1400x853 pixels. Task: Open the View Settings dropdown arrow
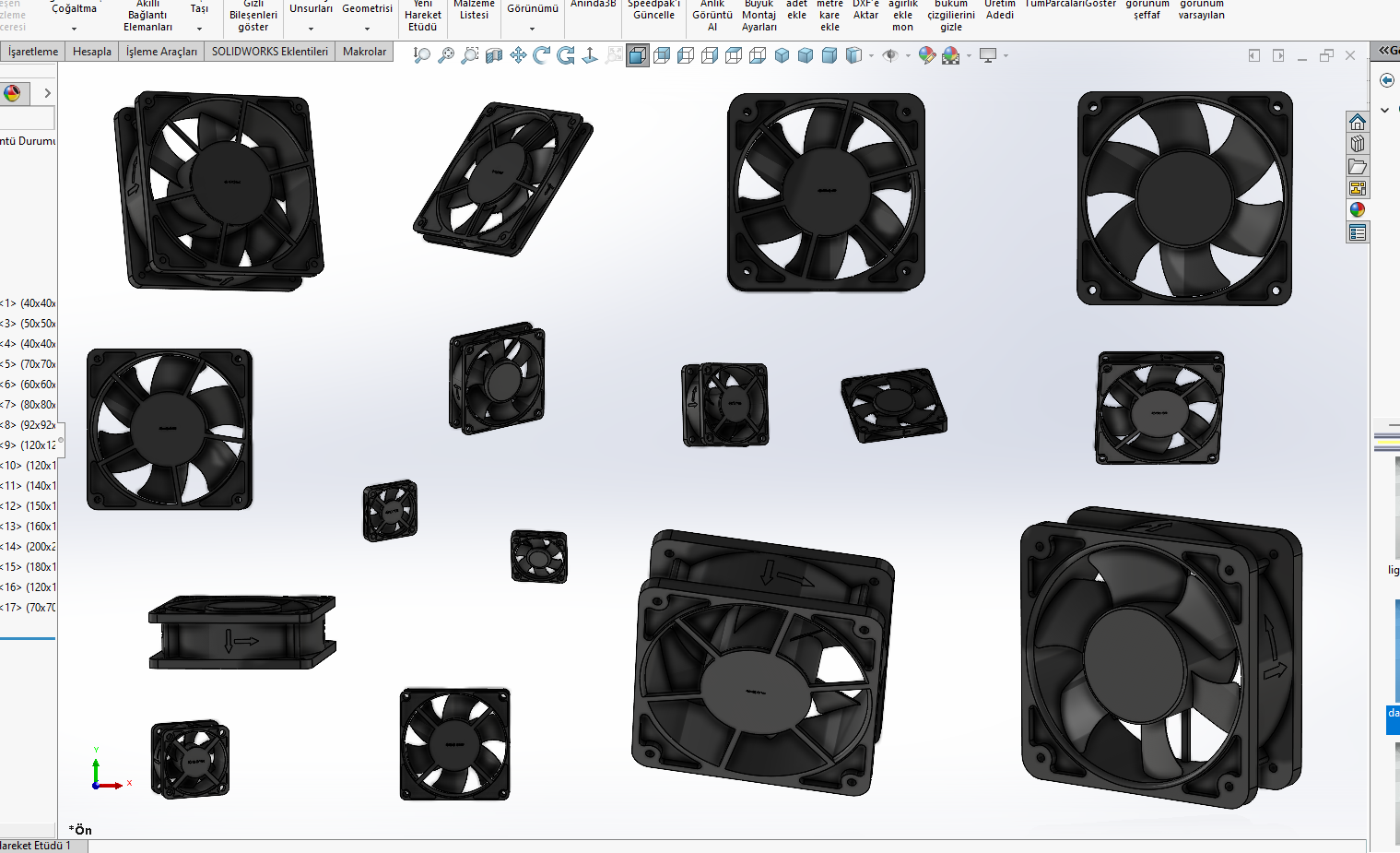point(1006,55)
